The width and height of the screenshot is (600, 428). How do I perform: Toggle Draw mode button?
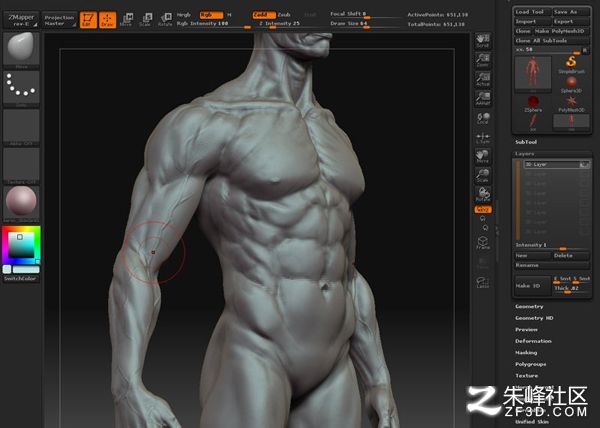click(x=108, y=20)
